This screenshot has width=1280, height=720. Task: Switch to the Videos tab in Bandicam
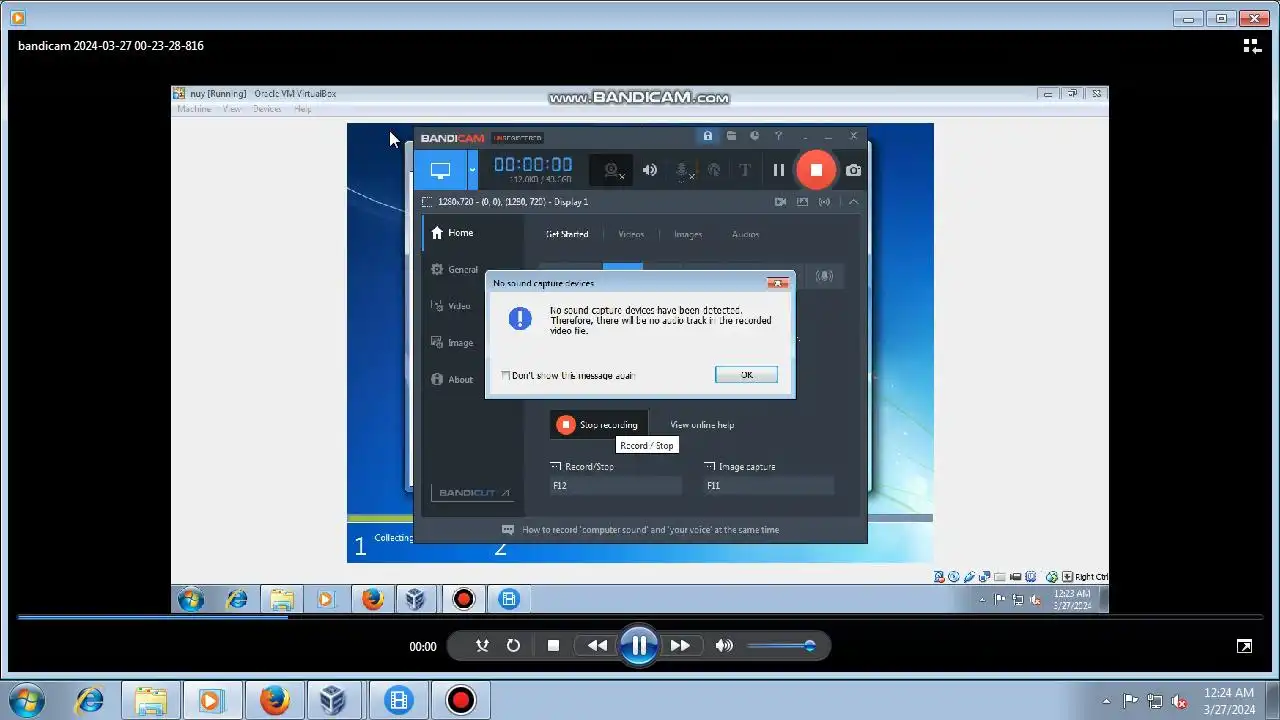coord(631,235)
